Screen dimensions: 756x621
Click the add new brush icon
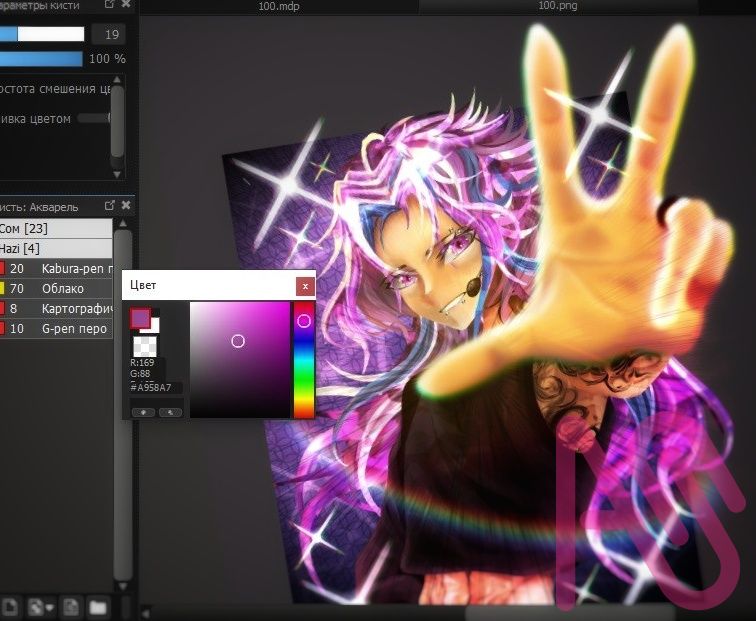(10, 607)
